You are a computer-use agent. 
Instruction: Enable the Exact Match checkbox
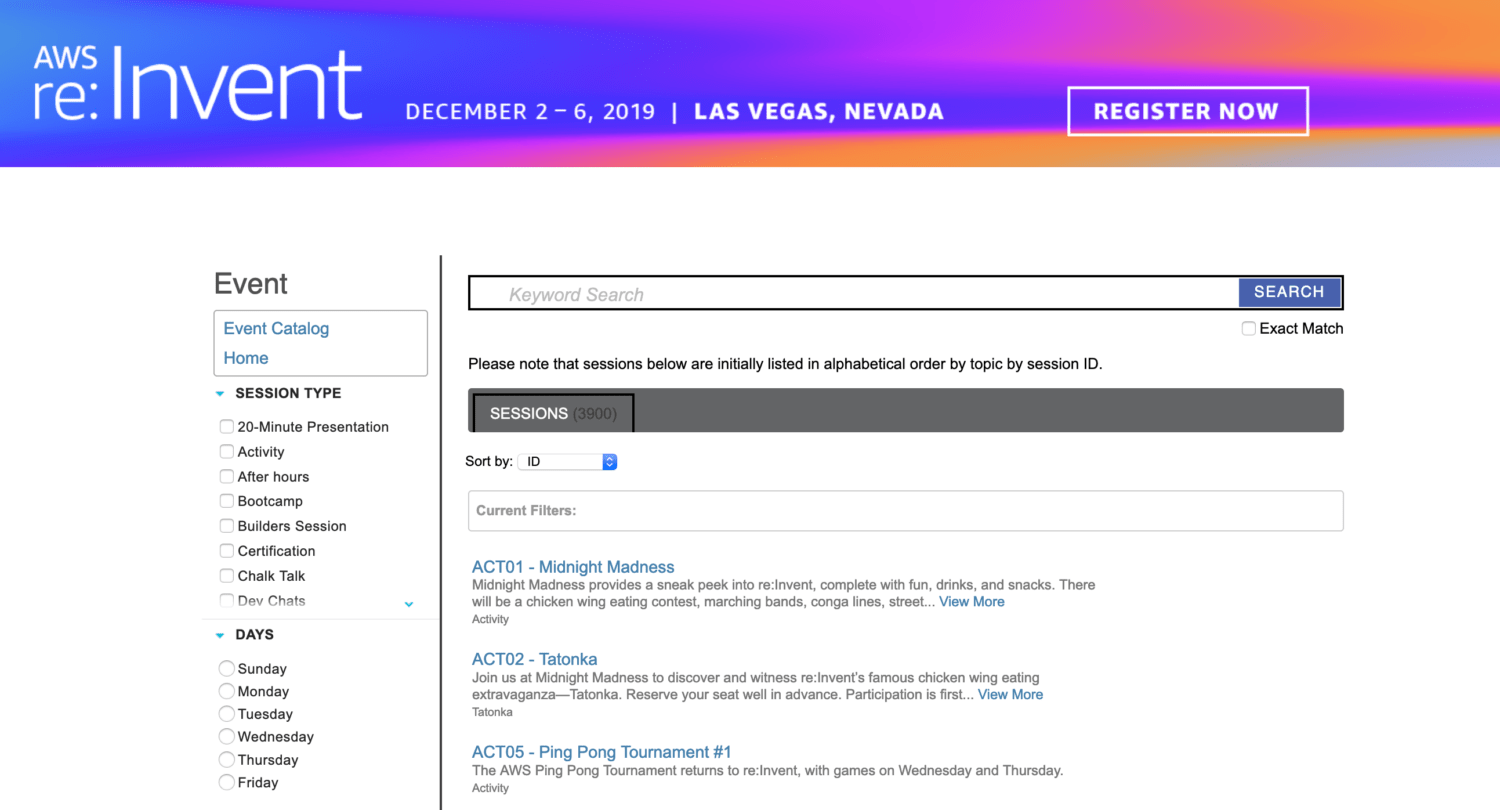tap(1249, 329)
